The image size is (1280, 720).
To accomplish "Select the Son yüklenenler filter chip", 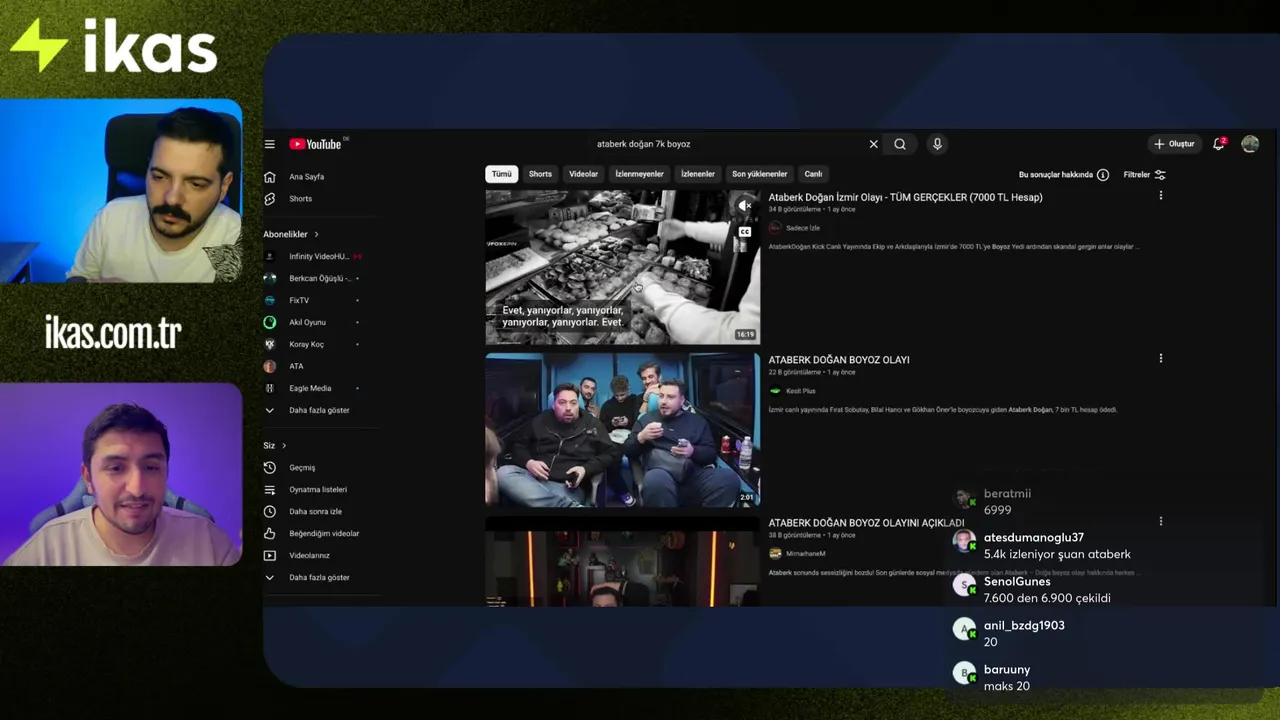I will point(759,174).
